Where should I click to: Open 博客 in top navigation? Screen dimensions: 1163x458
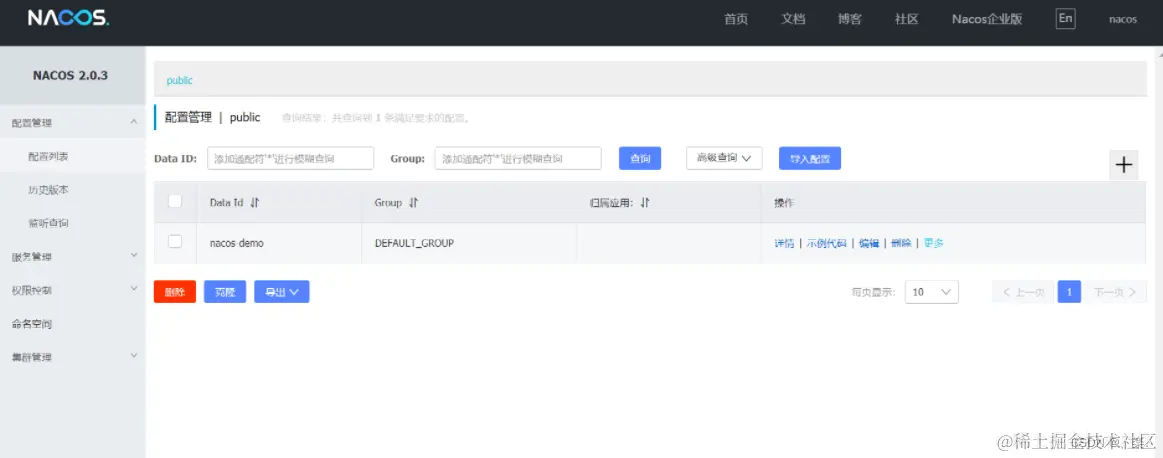pyautogui.click(x=850, y=19)
